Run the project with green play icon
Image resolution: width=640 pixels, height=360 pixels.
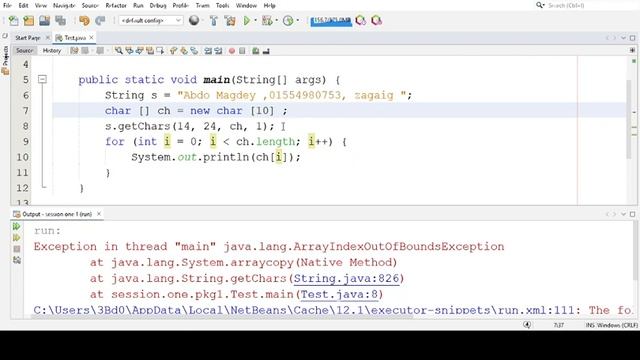click(x=247, y=20)
